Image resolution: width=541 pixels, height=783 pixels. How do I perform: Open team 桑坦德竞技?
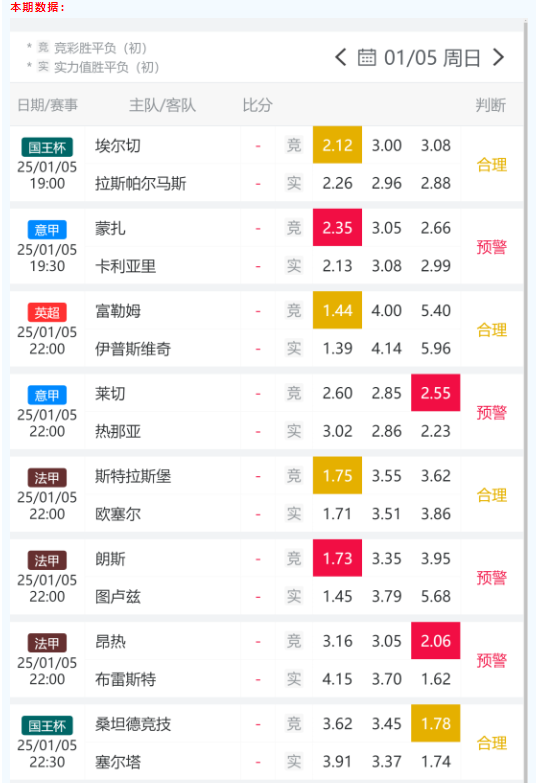click(133, 724)
